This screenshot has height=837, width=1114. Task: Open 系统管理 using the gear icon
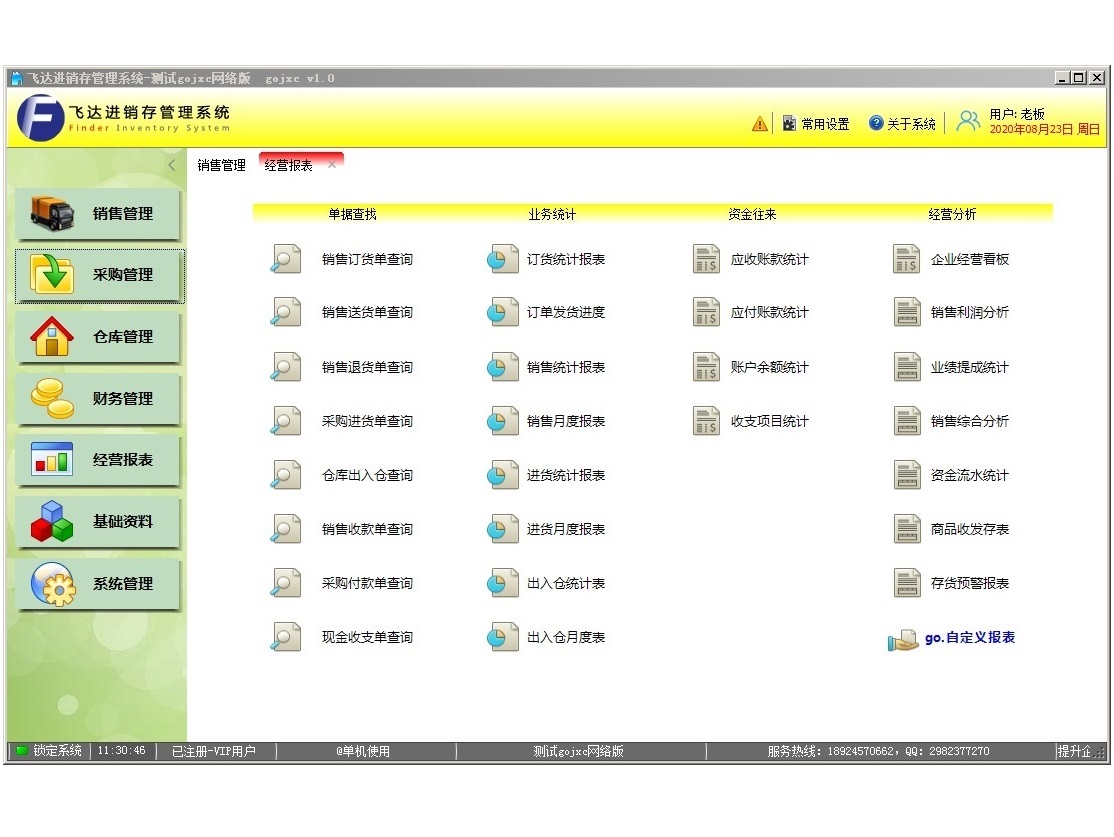[53, 584]
